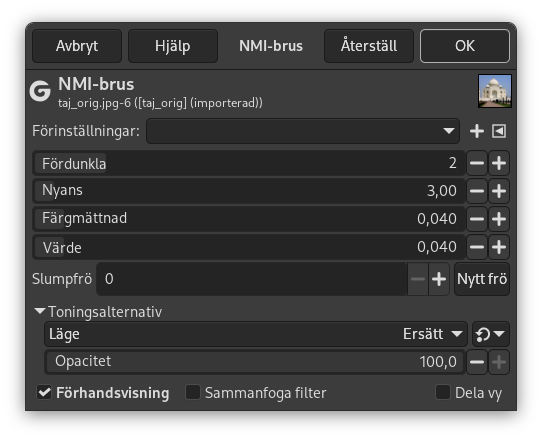Click the Värde slider
This screenshot has width=542, height=439.
pos(249,247)
